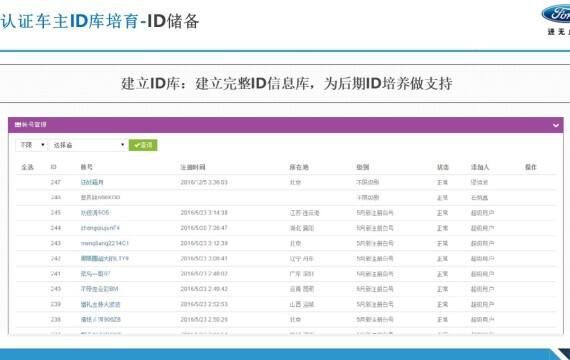The width and height of the screenshot is (570, 360).
Task: Click the ID column header
Action: coord(53,167)
